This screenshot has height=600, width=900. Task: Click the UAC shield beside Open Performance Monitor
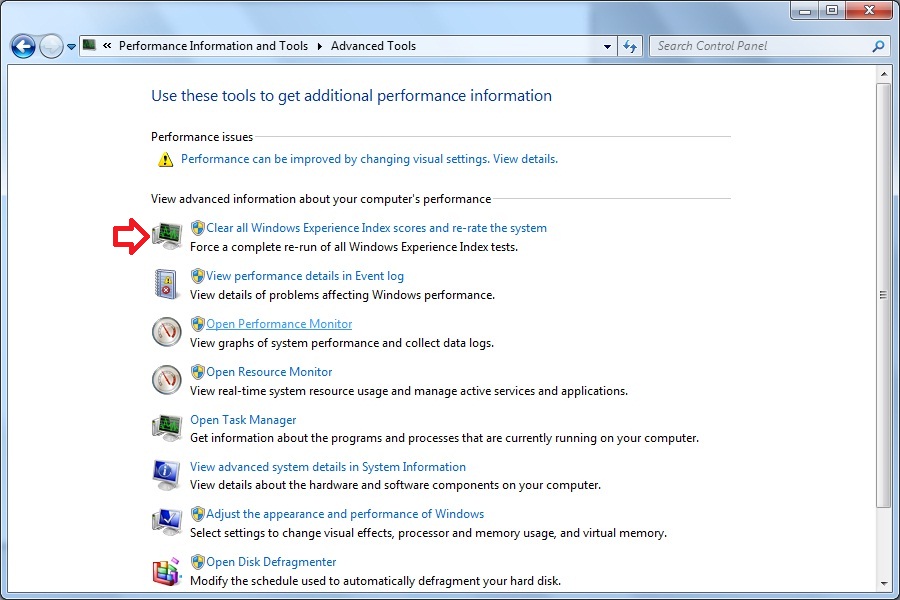point(197,323)
